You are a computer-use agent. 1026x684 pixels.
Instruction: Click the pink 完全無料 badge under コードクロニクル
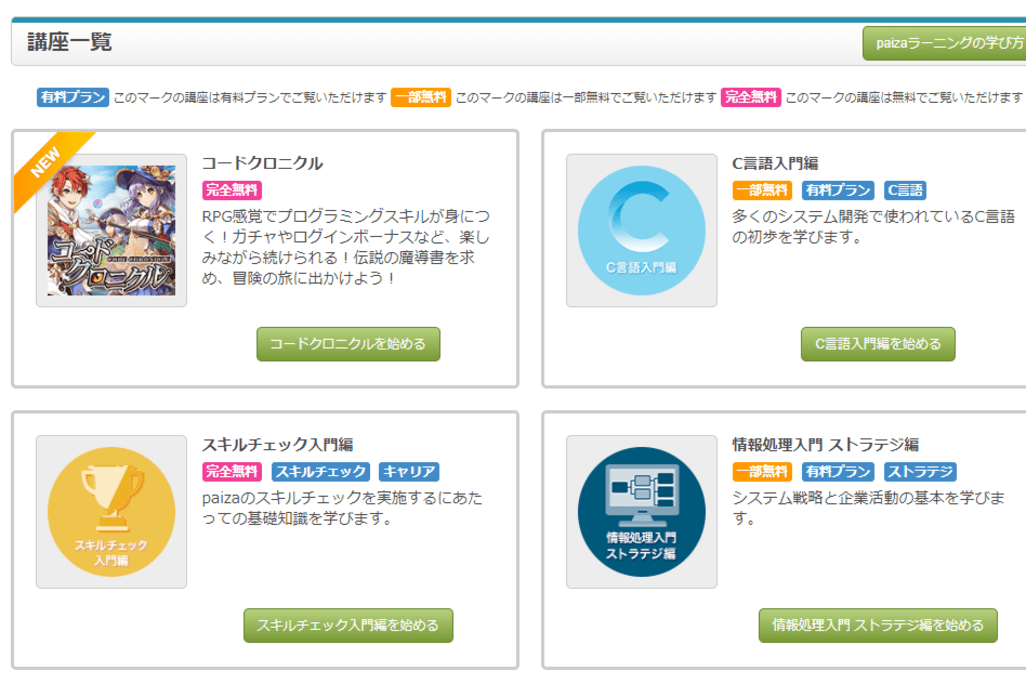(232, 190)
